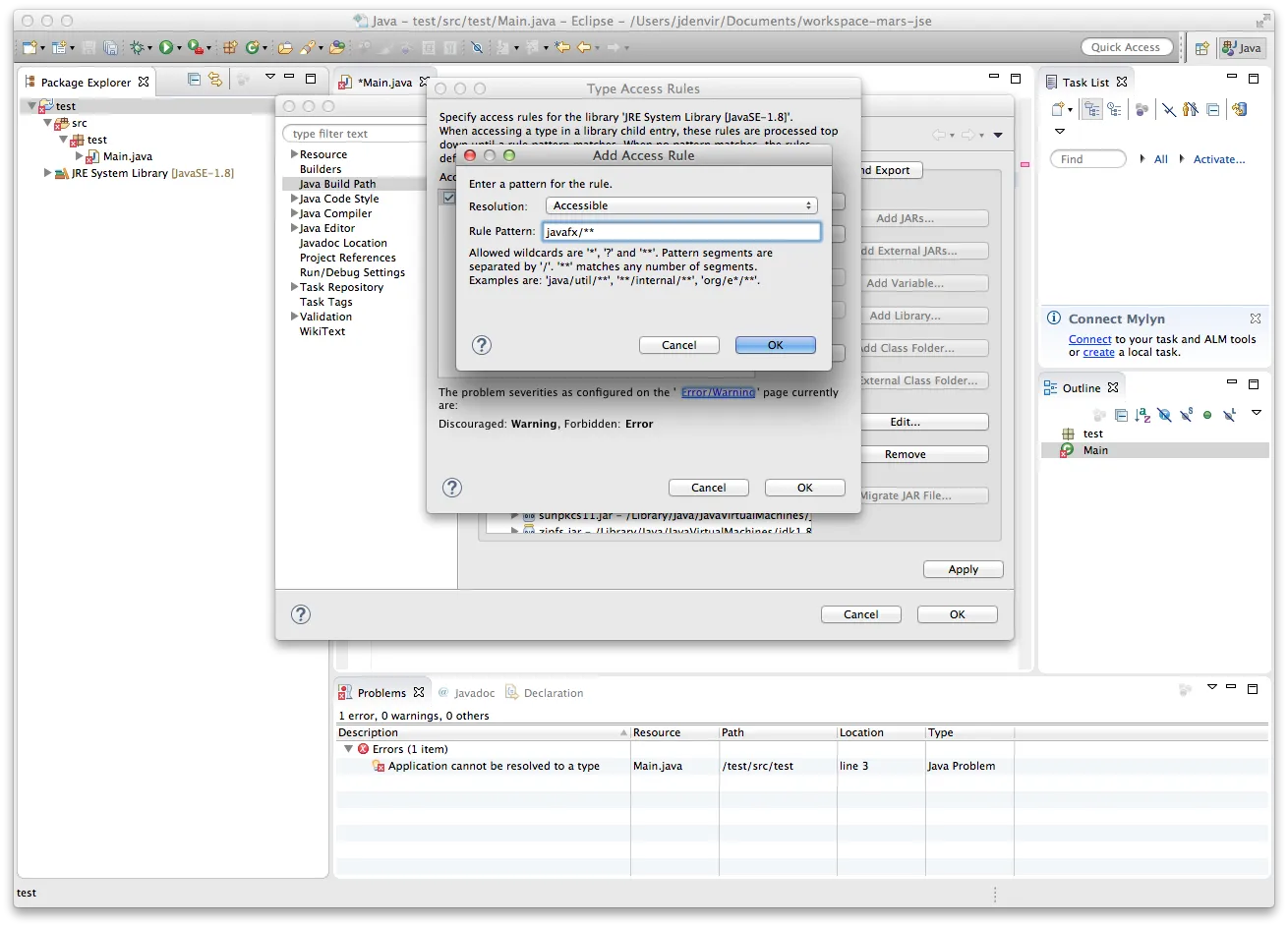
Task: Click the Synchronize Changed icon in Task List
Action: pos(1239,110)
